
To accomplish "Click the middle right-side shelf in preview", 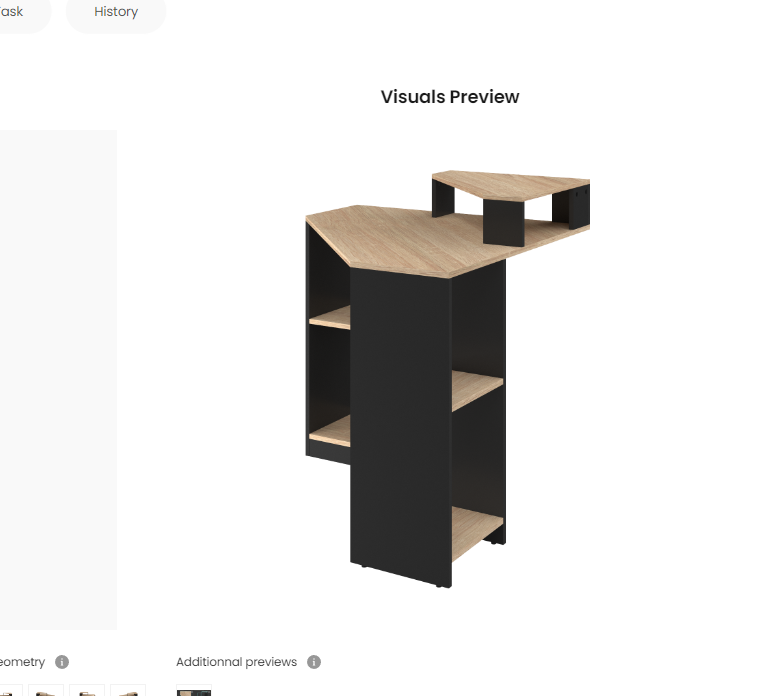I will 477,389.
